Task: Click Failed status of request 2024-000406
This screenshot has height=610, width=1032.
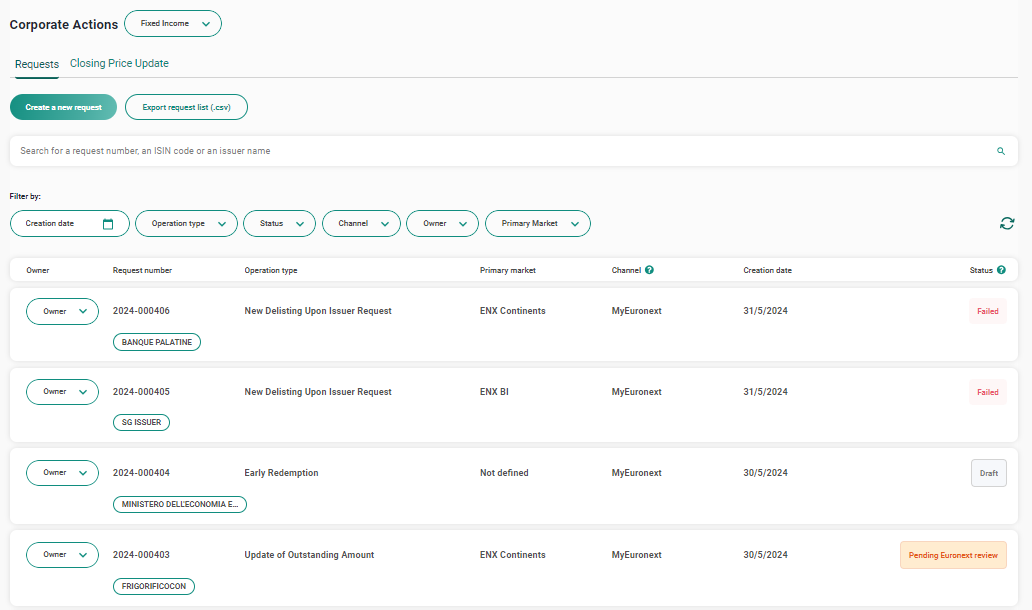Action: point(987,311)
